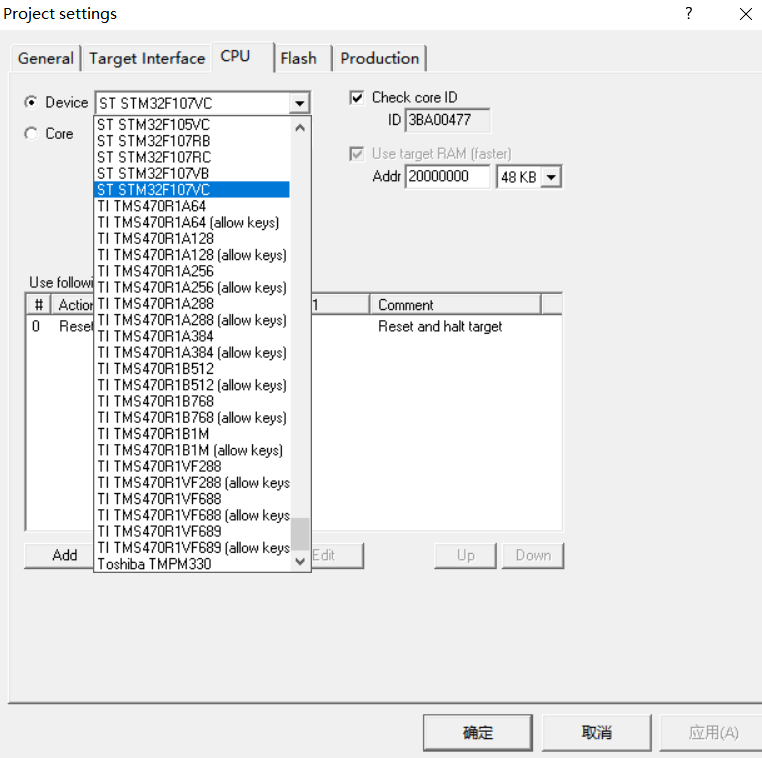Open the General tab
The image size is (762, 758).
[46, 58]
